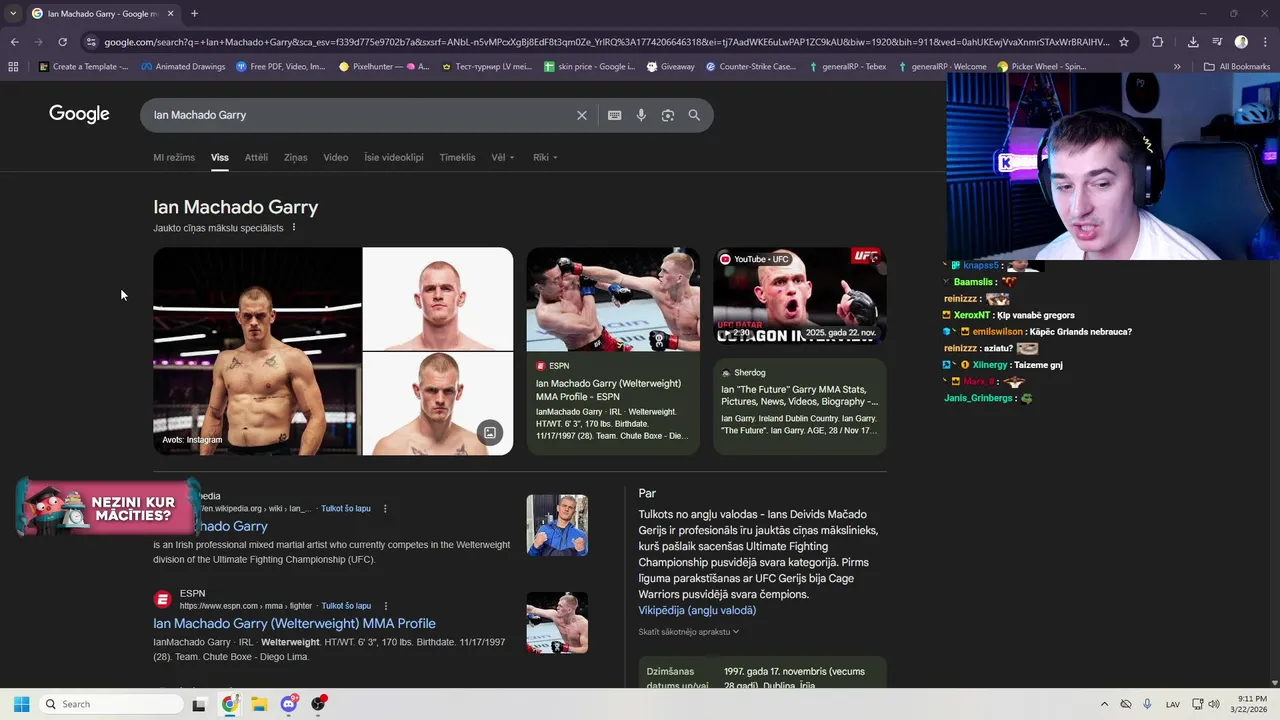Viewport: 1280px width, 720px height.
Task: Open Google Lens image search
Action: pyautogui.click(x=668, y=115)
